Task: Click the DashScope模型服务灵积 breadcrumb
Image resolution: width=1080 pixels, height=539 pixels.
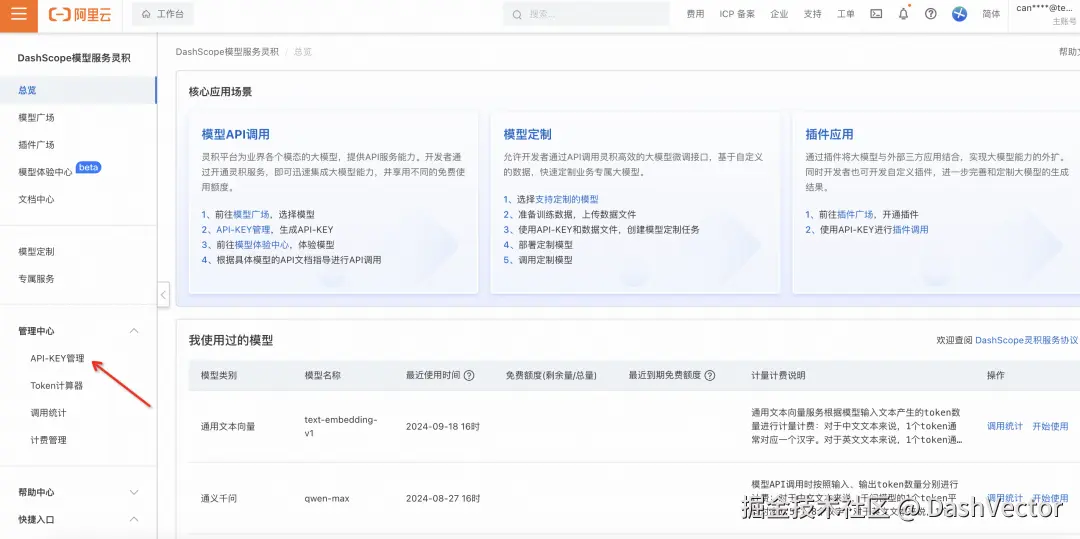Action: pyautogui.click(x=227, y=52)
